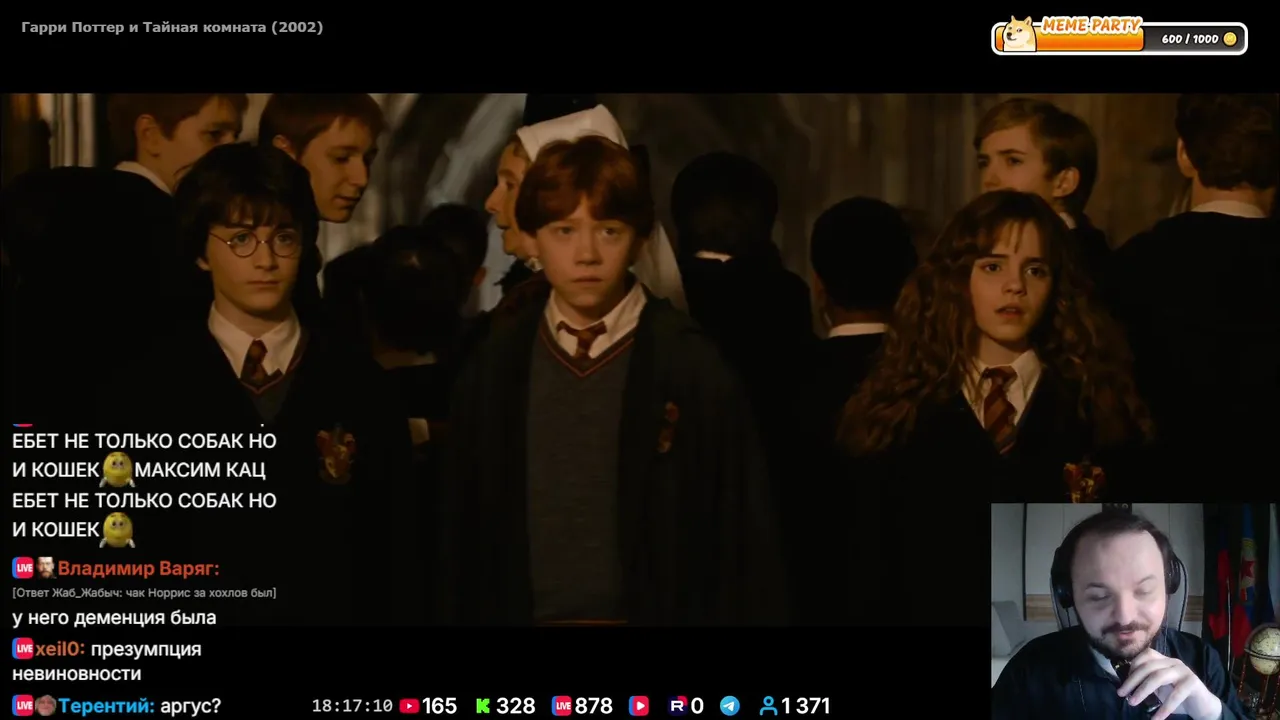
Task: Click the chat text 'МАКСИМ КАЦ'
Action: click(x=200, y=469)
